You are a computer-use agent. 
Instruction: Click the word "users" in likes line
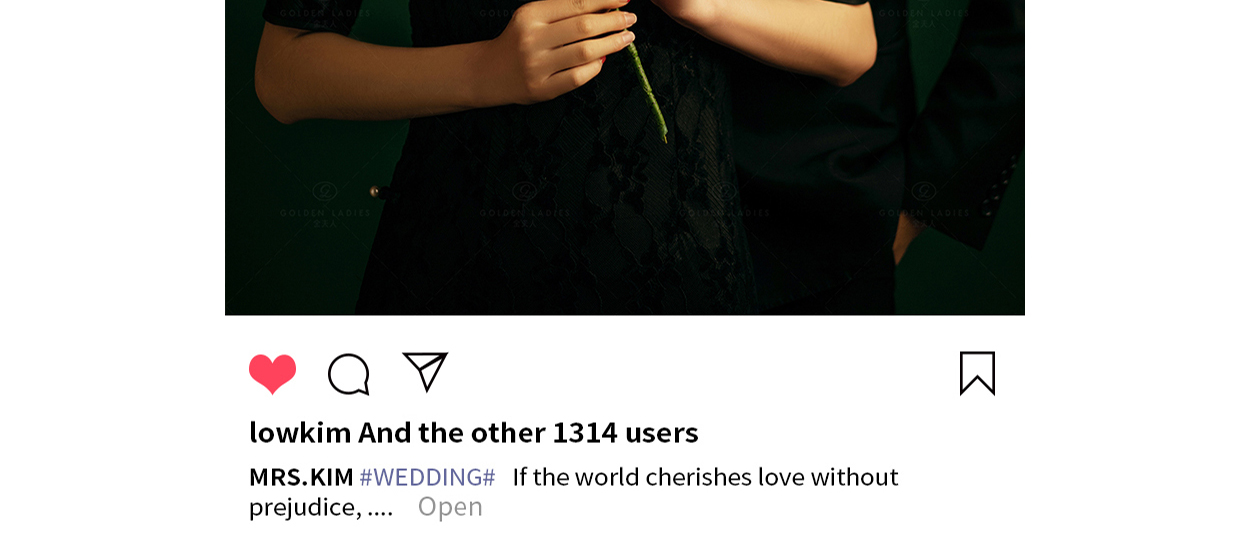coord(662,432)
